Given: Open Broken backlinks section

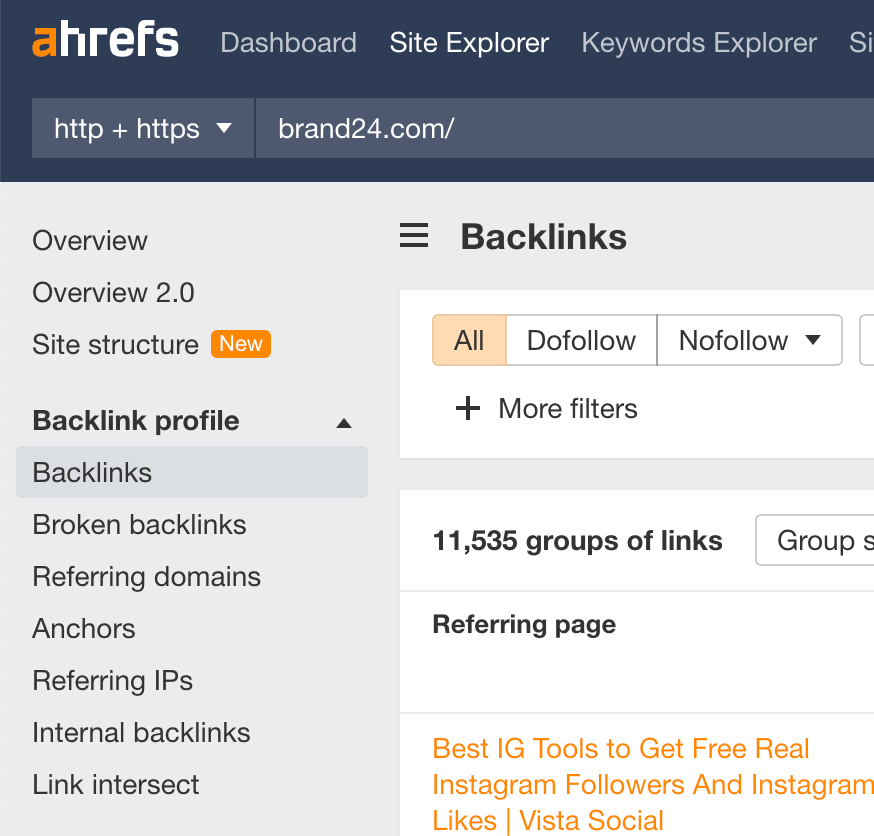Looking at the screenshot, I should click(x=138, y=524).
